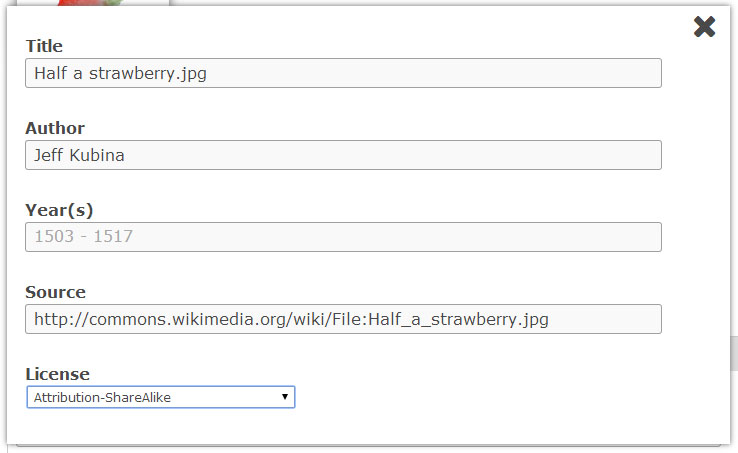Viewport: 738px width, 453px height.
Task: Click the Title label
Action: [44, 46]
